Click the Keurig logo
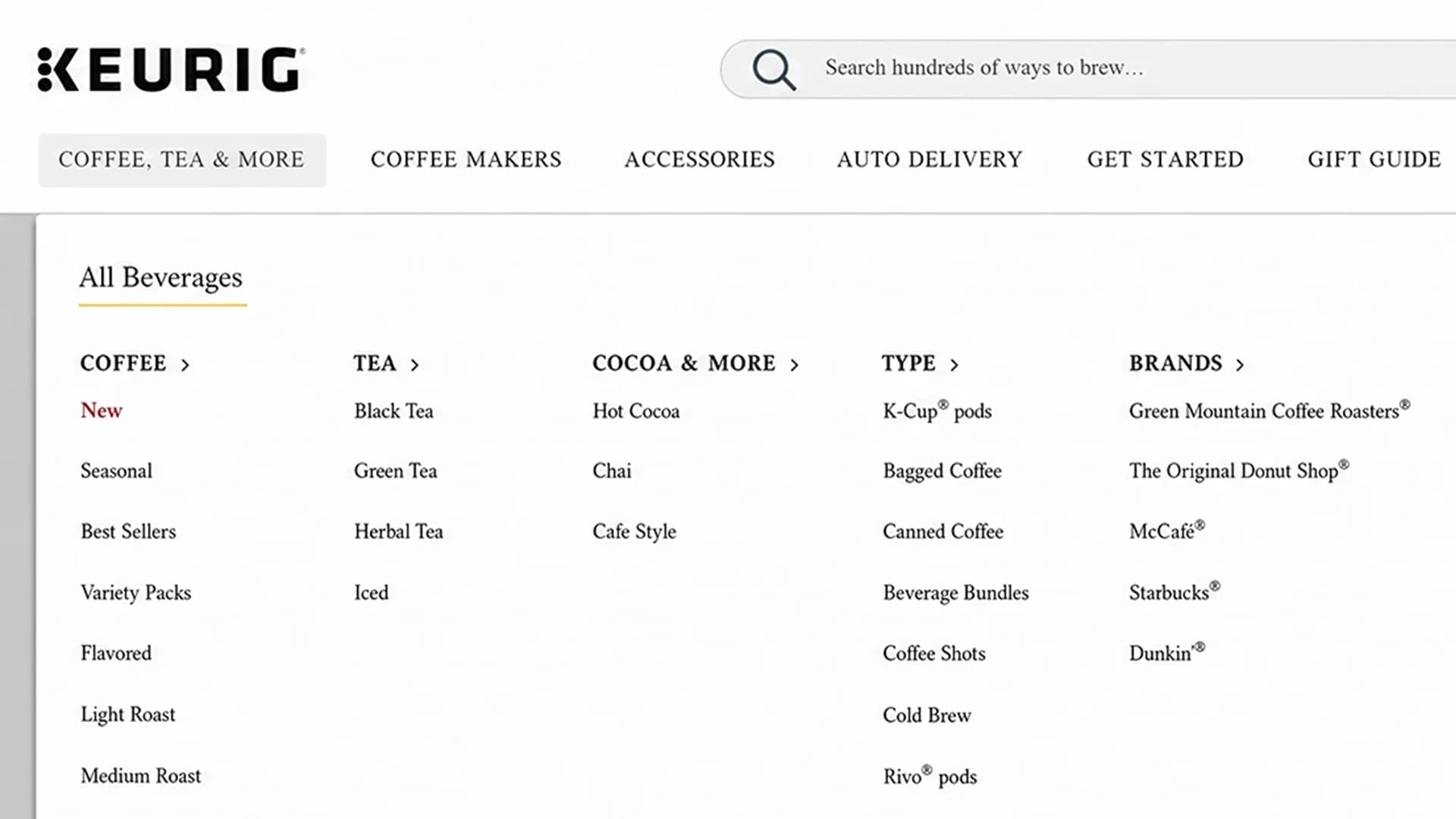Image resolution: width=1456 pixels, height=819 pixels. [171, 69]
